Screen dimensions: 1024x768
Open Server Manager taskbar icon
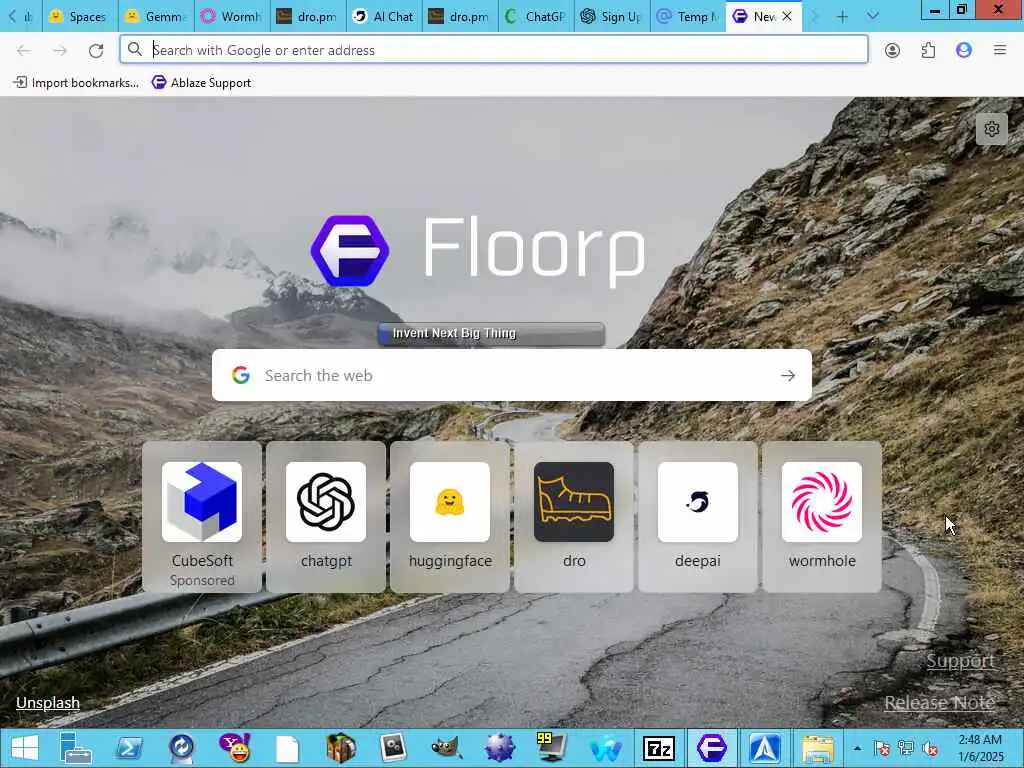point(75,748)
